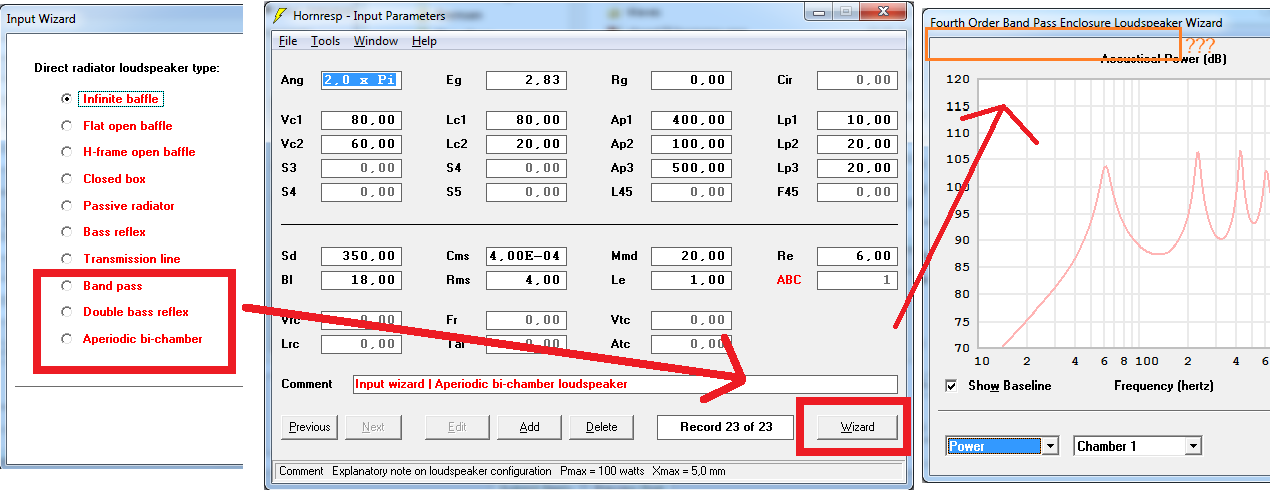Image resolution: width=1270 pixels, height=490 pixels.
Task: Choose Passive radiator loudspeaker type
Action: tap(67, 206)
